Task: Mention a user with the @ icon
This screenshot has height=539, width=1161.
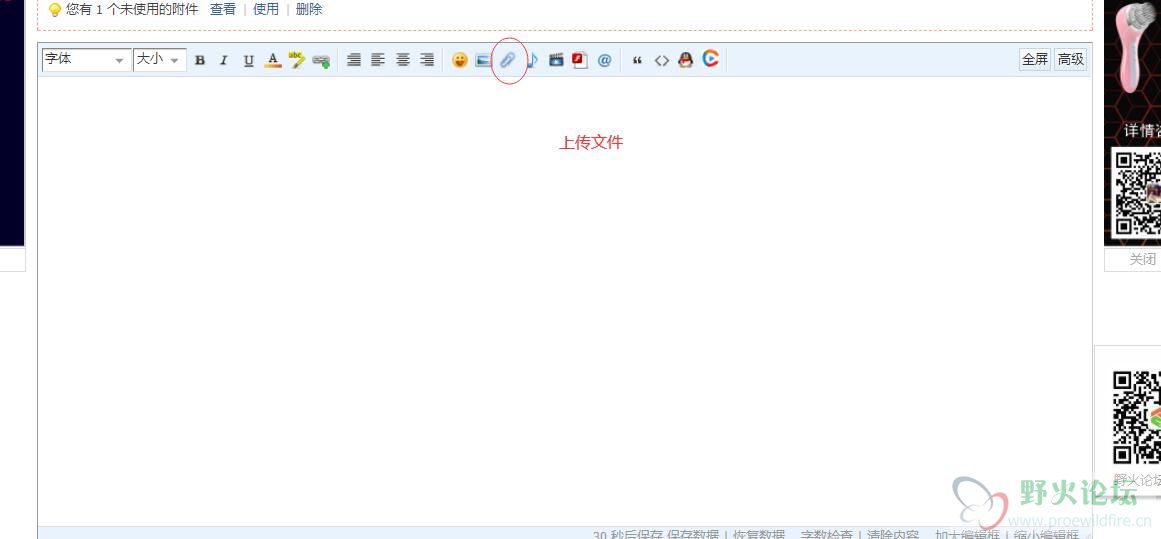Action: coord(604,61)
